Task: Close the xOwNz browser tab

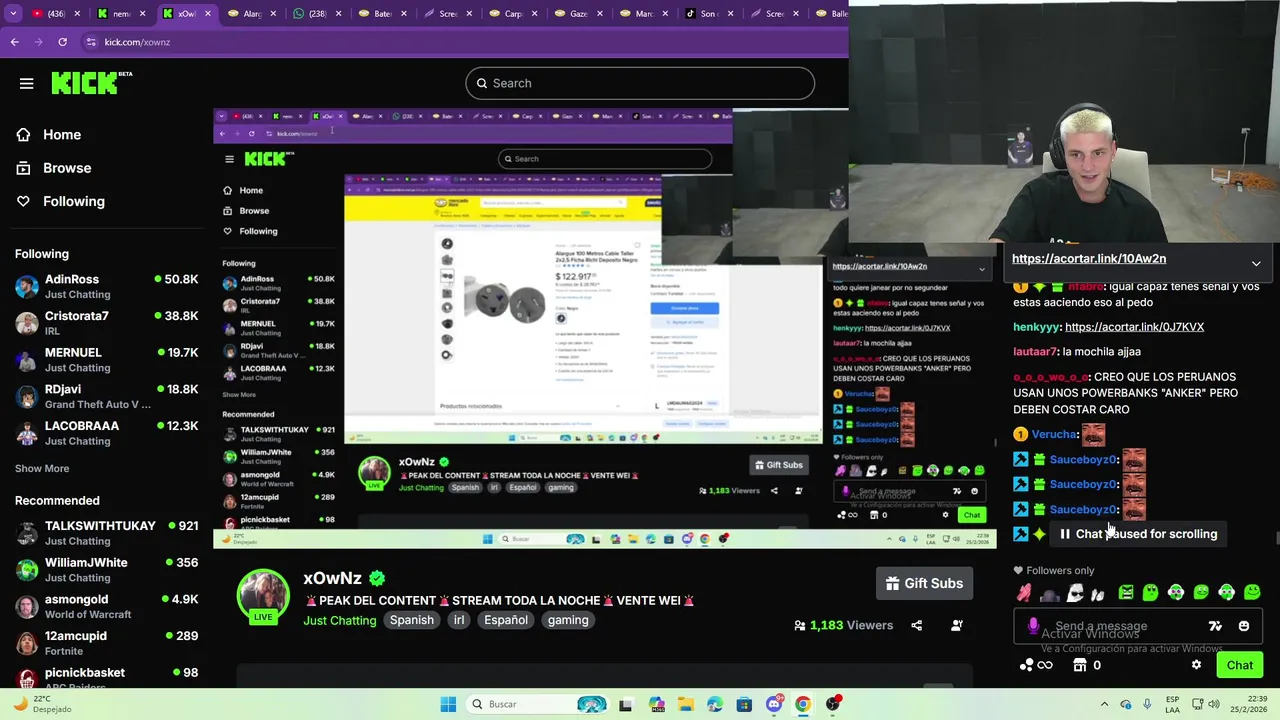Action: [209, 14]
